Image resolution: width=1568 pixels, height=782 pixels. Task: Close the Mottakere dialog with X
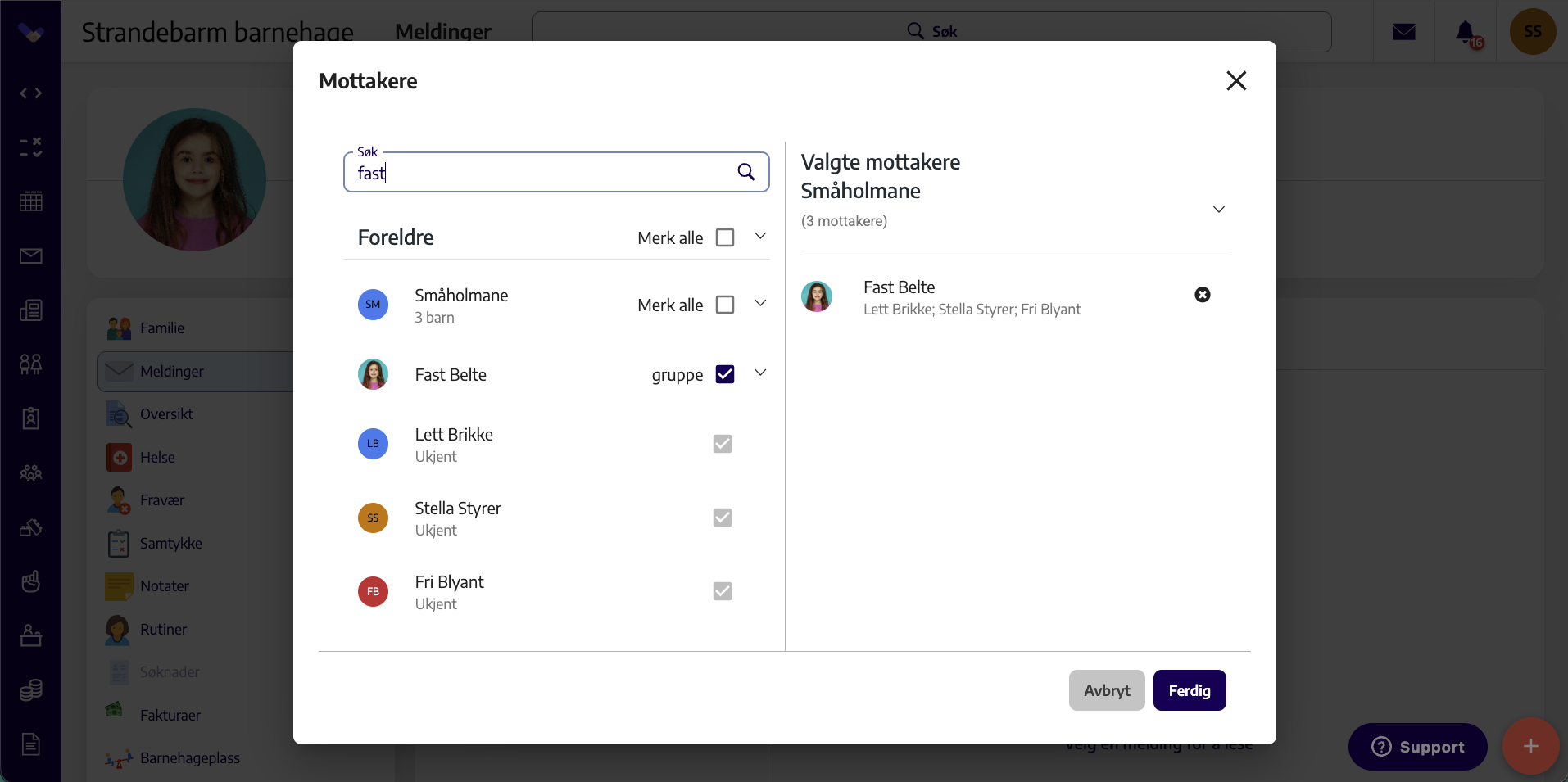coord(1236,80)
